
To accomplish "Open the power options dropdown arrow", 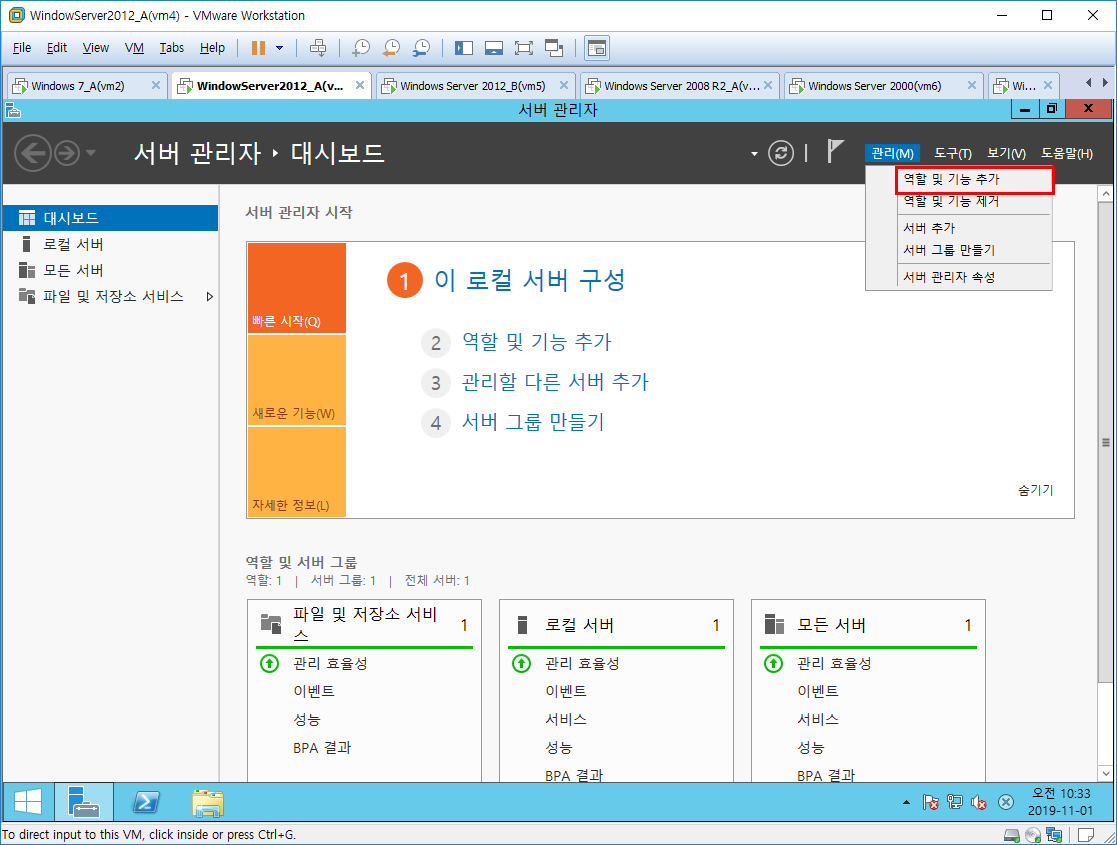I will [x=279, y=48].
